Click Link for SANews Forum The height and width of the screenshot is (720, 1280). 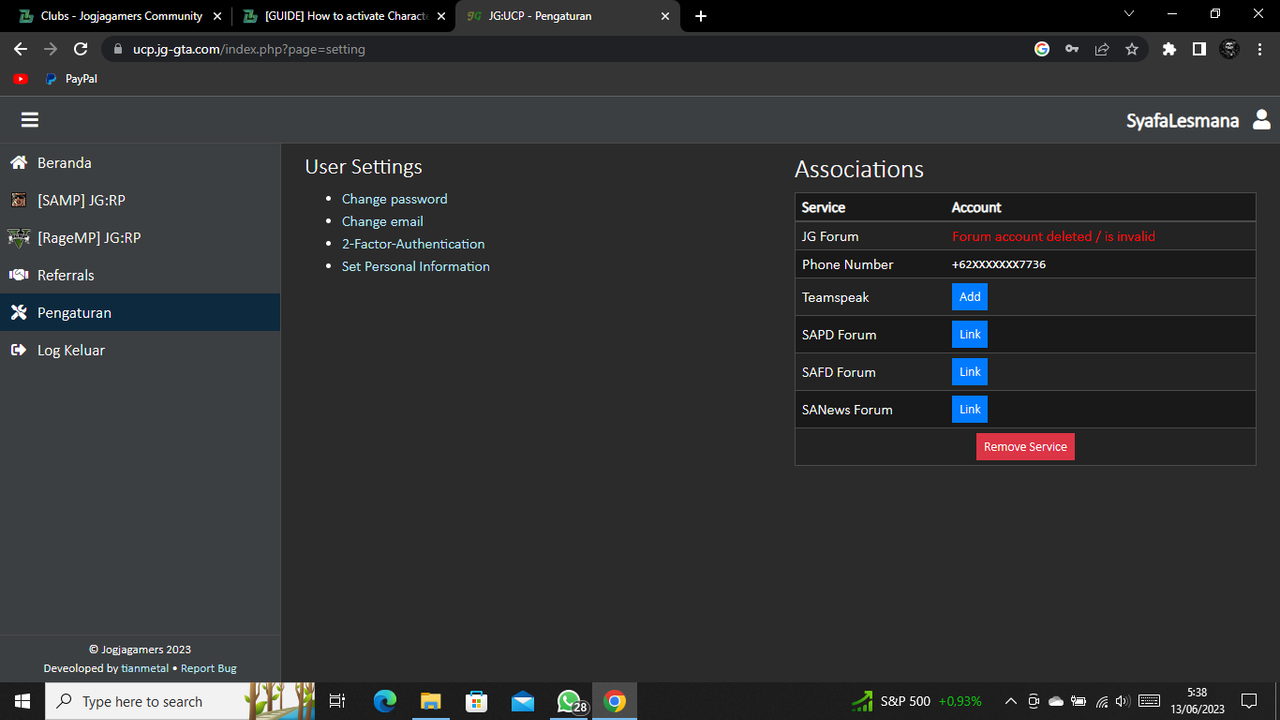pyautogui.click(x=970, y=409)
